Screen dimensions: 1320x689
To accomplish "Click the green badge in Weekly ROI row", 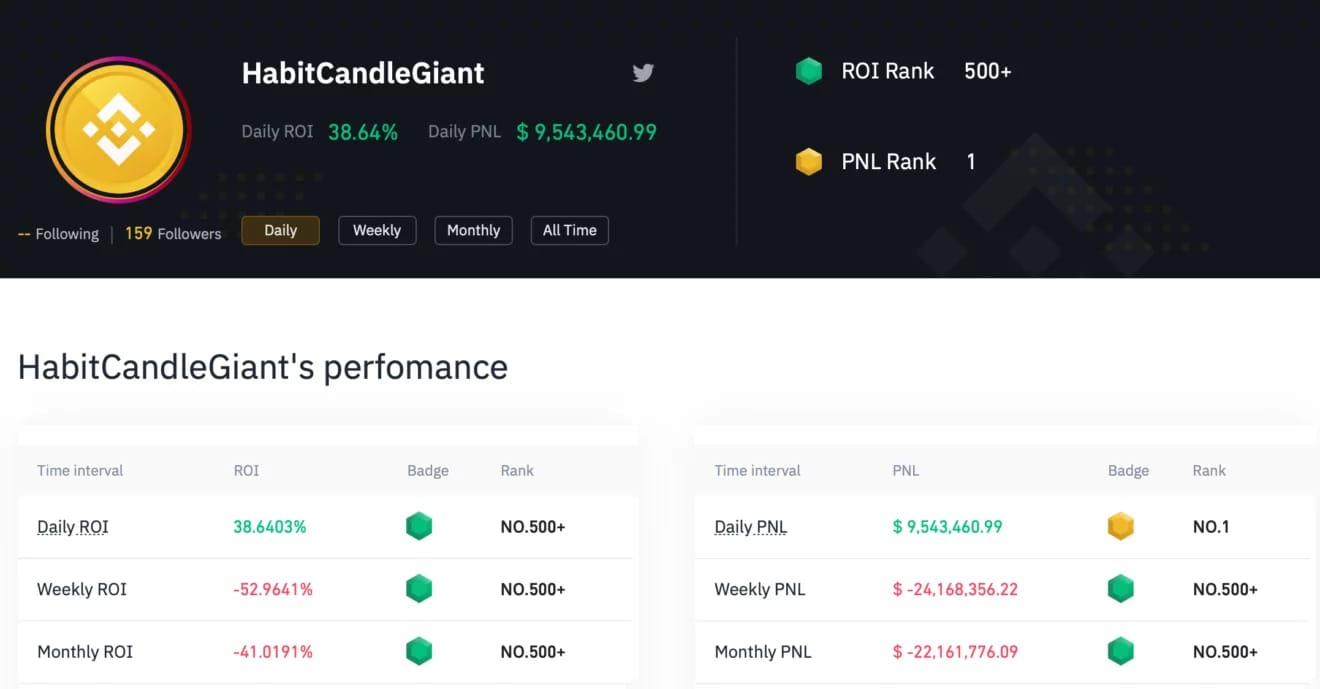I will click(419, 588).
